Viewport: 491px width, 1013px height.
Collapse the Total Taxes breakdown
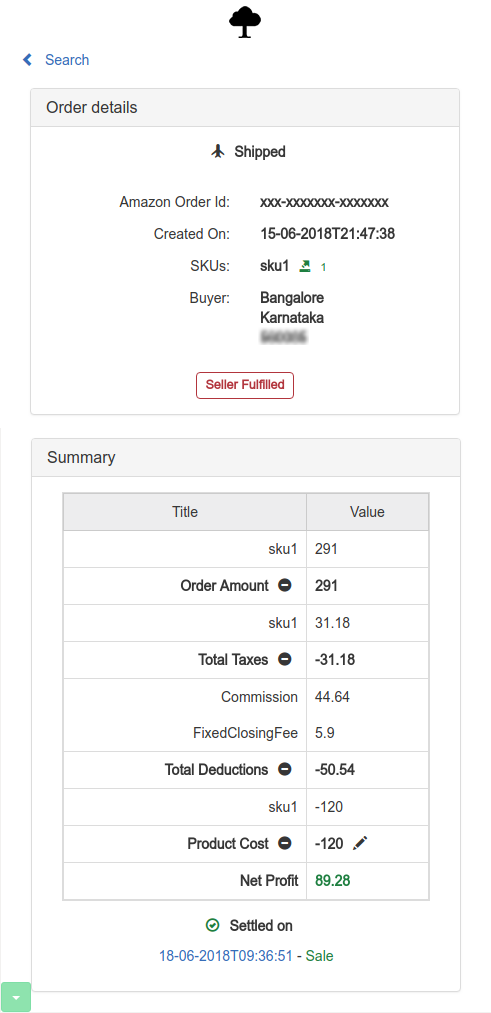point(284,660)
